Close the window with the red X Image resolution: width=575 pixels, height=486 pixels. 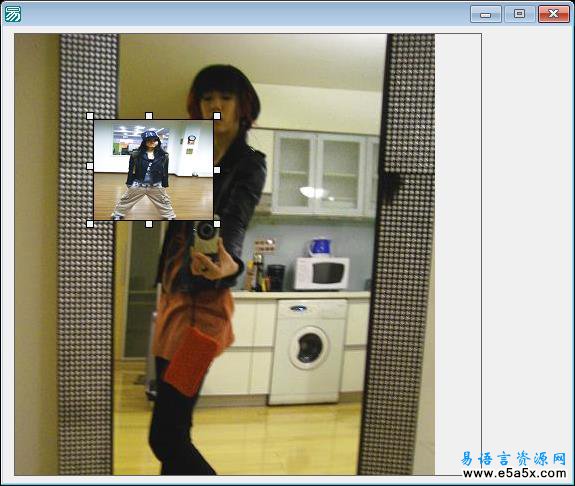(554, 14)
